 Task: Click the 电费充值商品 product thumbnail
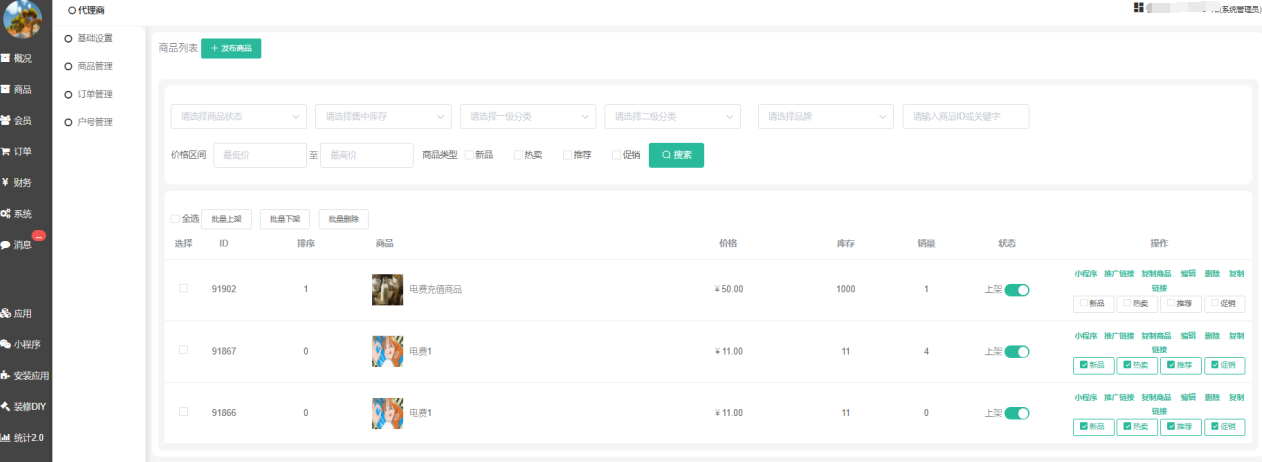387,290
